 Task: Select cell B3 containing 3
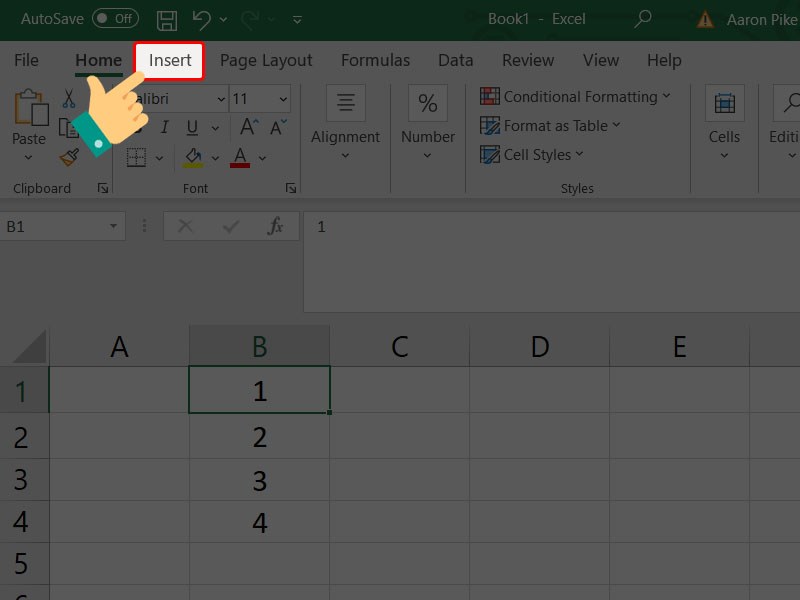[x=260, y=480]
